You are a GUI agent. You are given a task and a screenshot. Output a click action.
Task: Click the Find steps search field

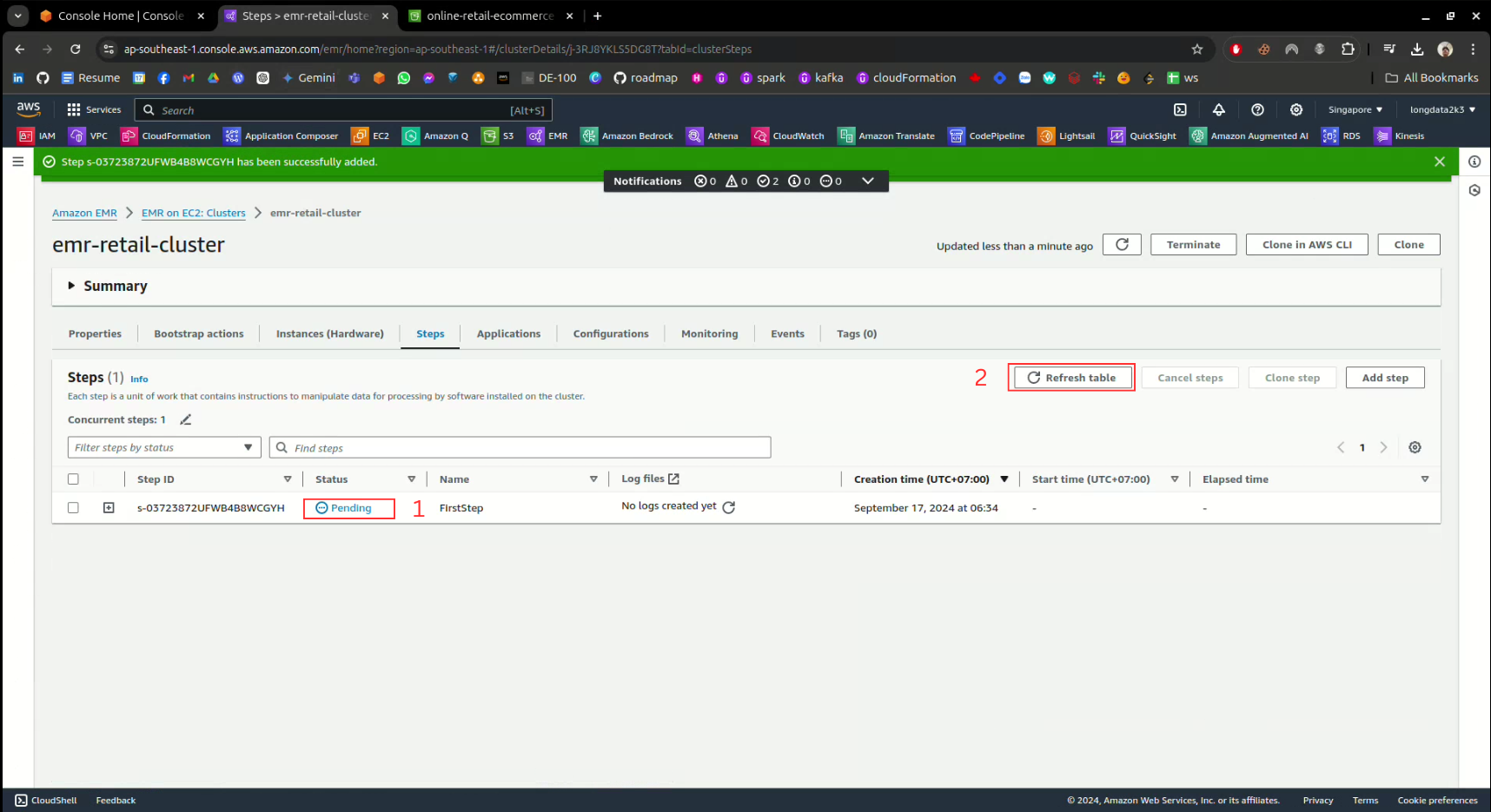pos(521,447)
